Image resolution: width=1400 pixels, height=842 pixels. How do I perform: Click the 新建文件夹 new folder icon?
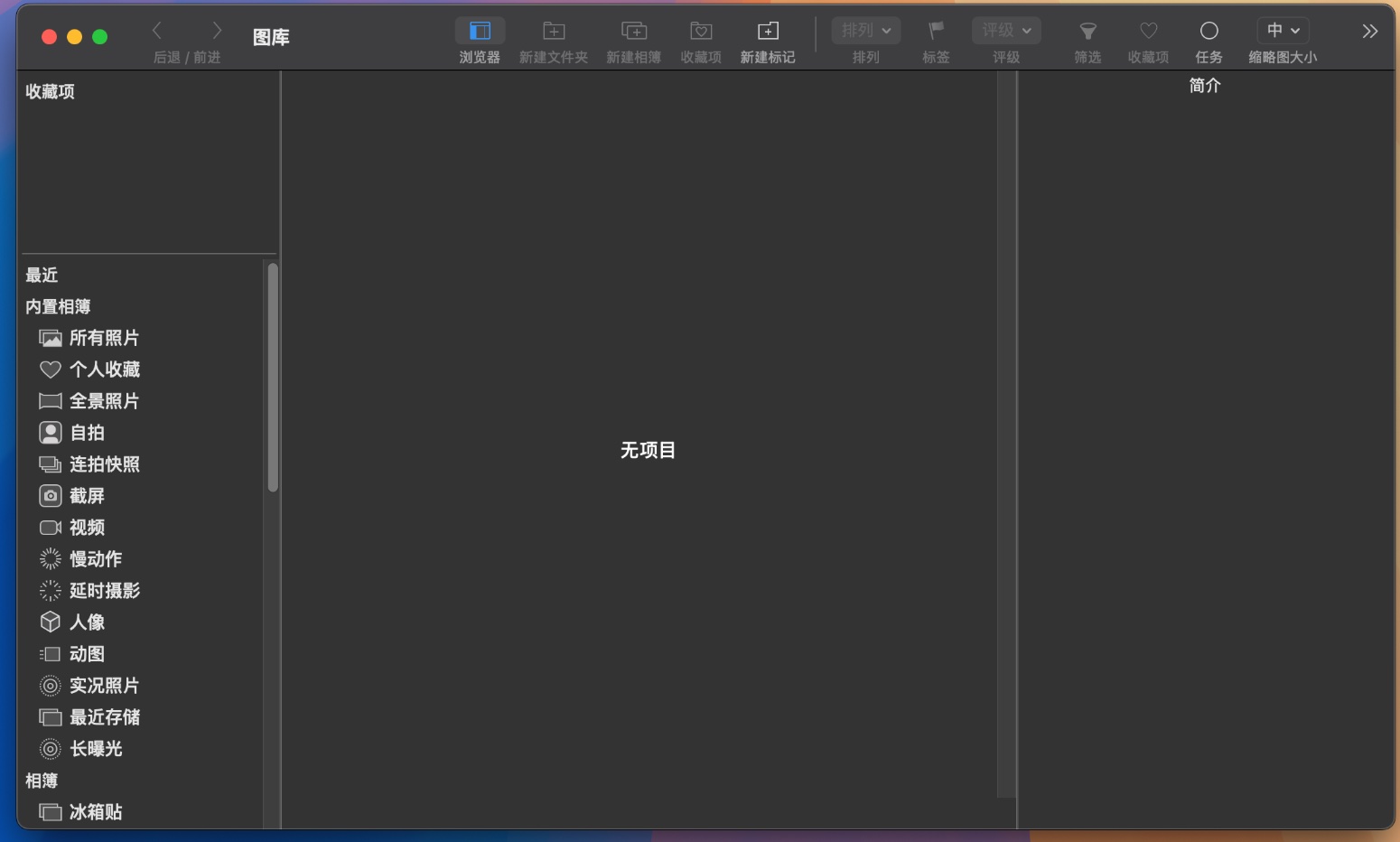pos(554,32)
